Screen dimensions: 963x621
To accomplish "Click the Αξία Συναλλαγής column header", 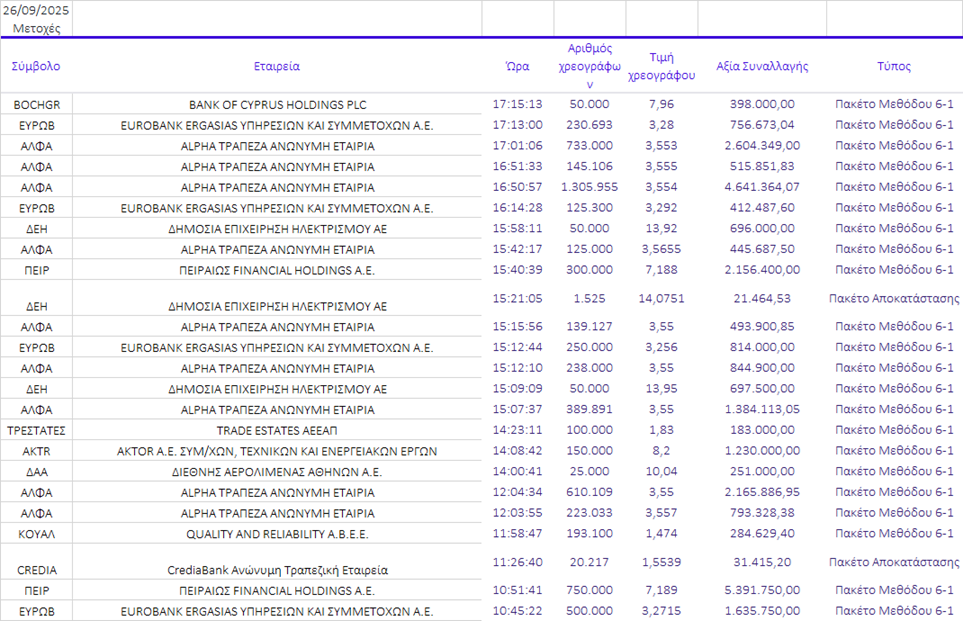I will [x=762, y=66].
